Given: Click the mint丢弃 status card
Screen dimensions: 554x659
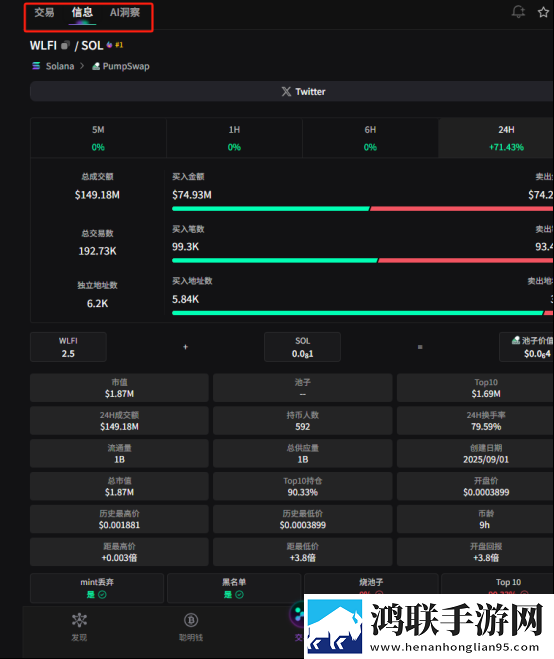Looking at the screenshot, I should tap(97, 588).
